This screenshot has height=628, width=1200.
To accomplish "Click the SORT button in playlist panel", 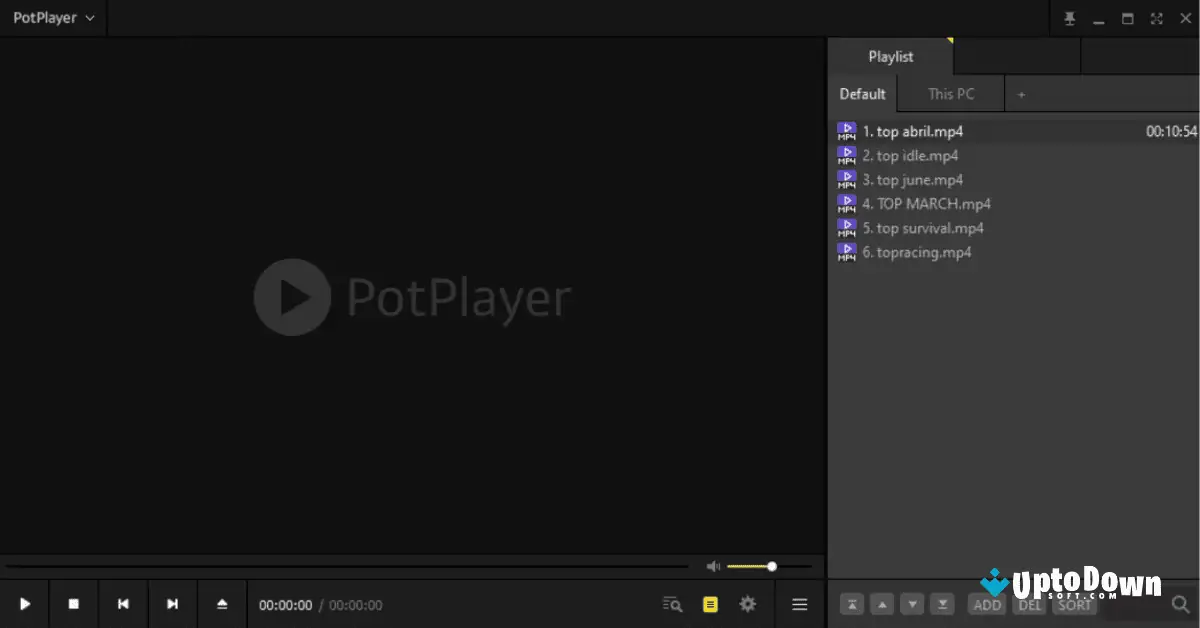I will pos(1073,605).
